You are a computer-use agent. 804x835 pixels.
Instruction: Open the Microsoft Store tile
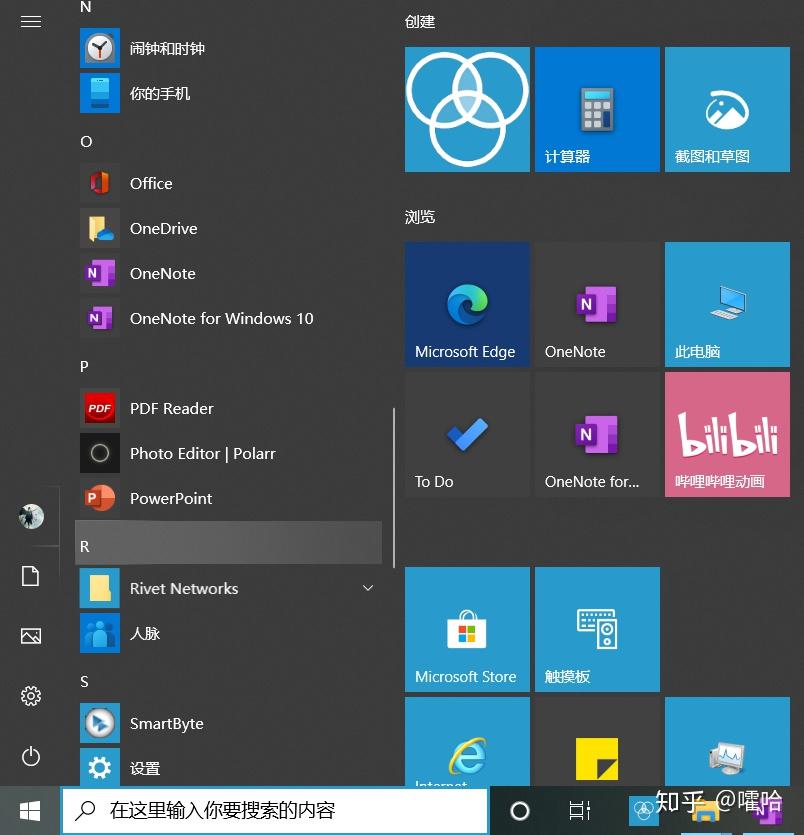coord(467,629)
